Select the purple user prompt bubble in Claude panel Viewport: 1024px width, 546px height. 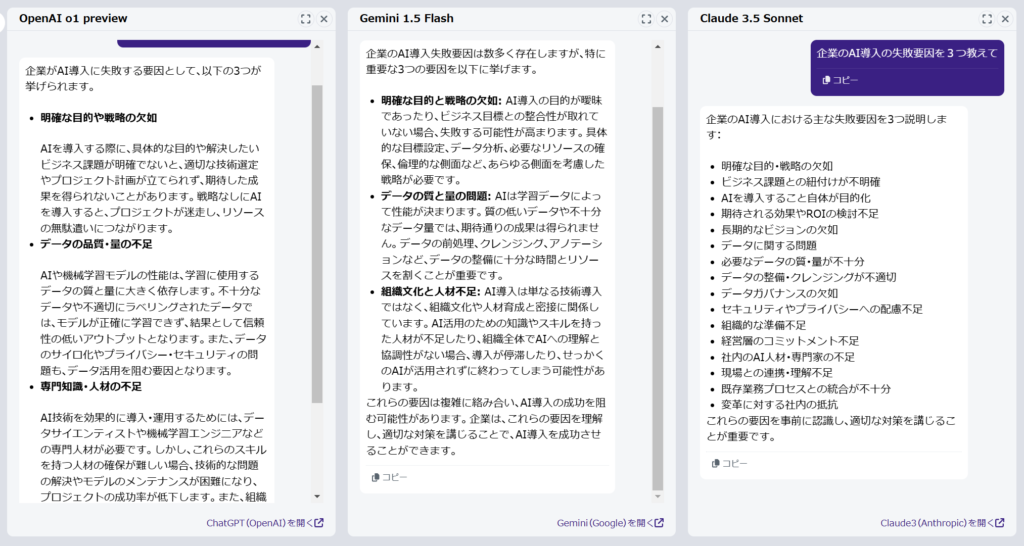906,54
